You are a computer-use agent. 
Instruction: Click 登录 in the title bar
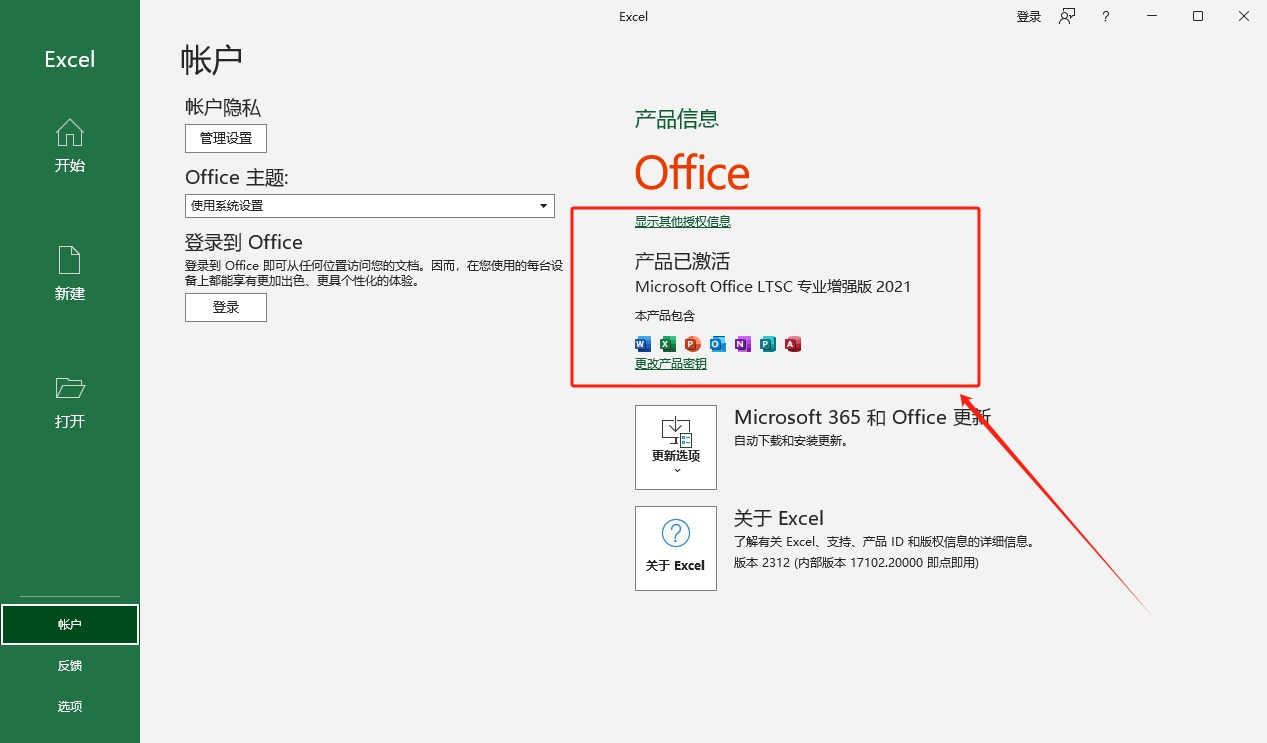coord(1029,16)
